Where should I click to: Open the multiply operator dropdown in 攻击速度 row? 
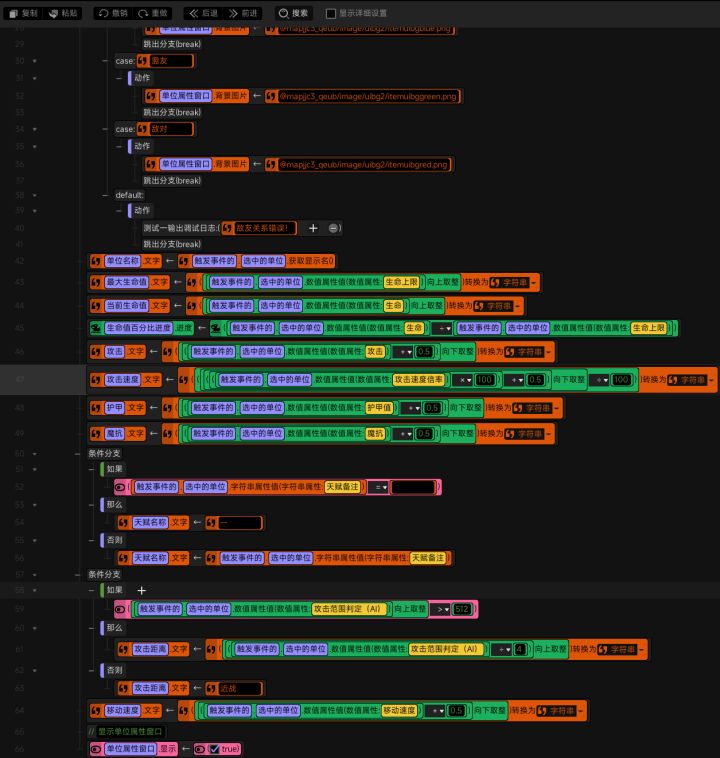point(465,380)
